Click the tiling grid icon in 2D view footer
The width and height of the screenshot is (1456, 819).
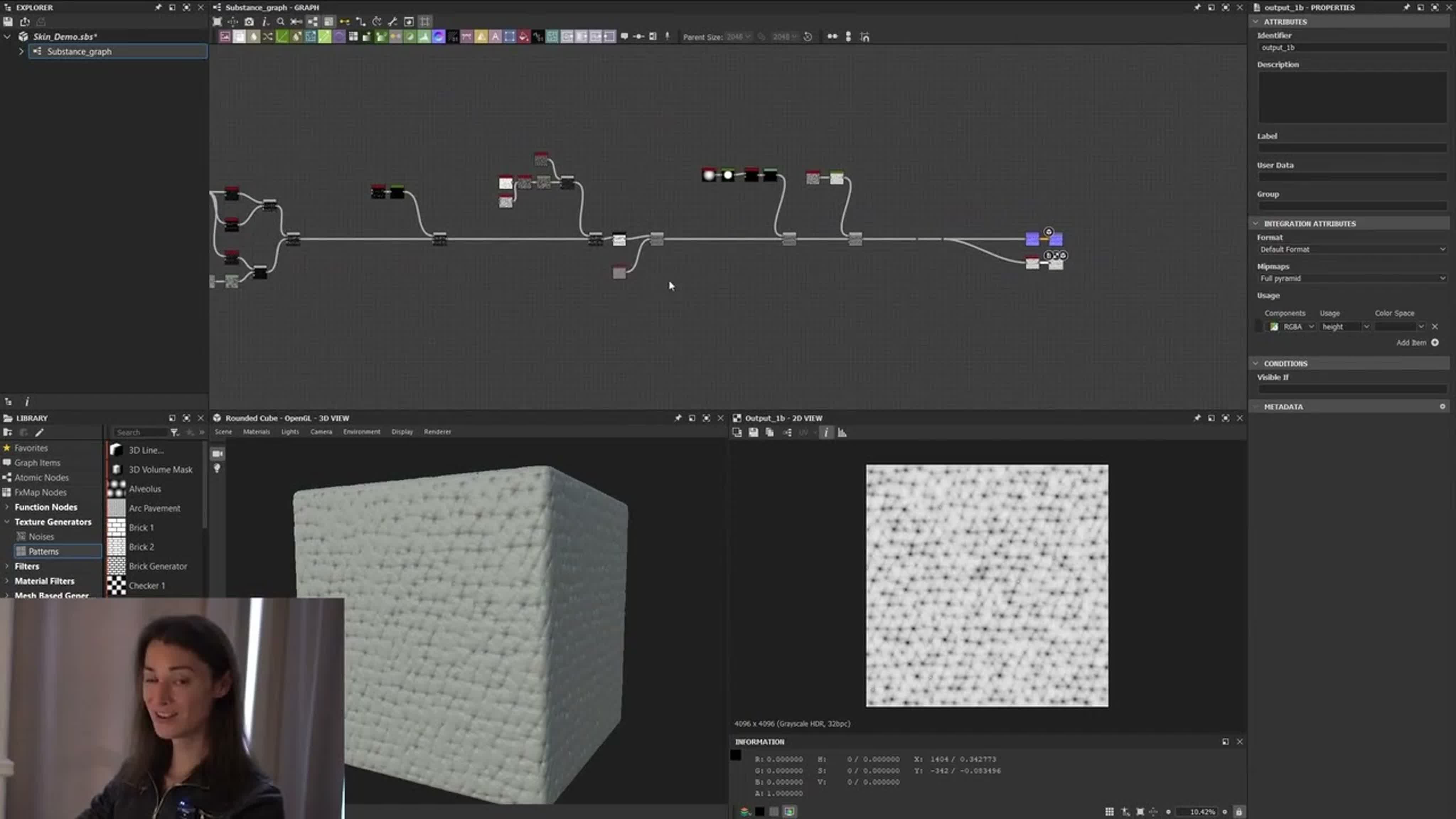pos(1109,812)
